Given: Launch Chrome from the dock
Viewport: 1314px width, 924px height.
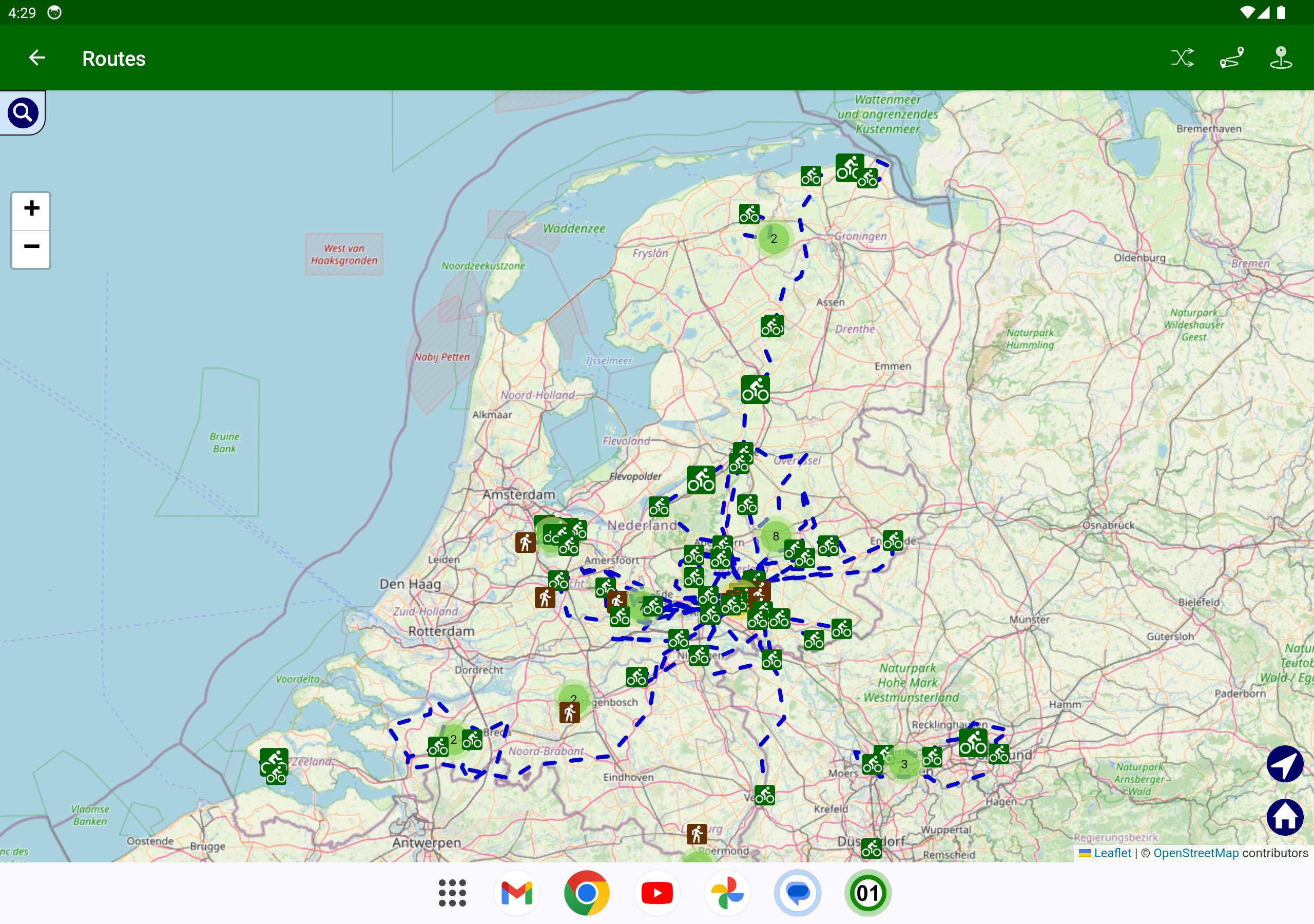Looking at the screenshot, I should (x=586, y=893).
